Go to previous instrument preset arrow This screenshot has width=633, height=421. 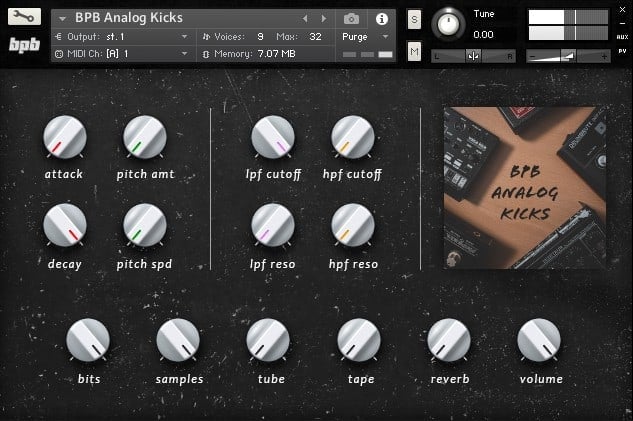pos(305,18)
